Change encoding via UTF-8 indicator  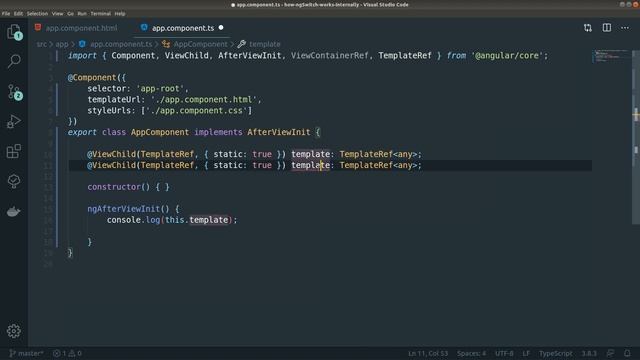[504, 353]
